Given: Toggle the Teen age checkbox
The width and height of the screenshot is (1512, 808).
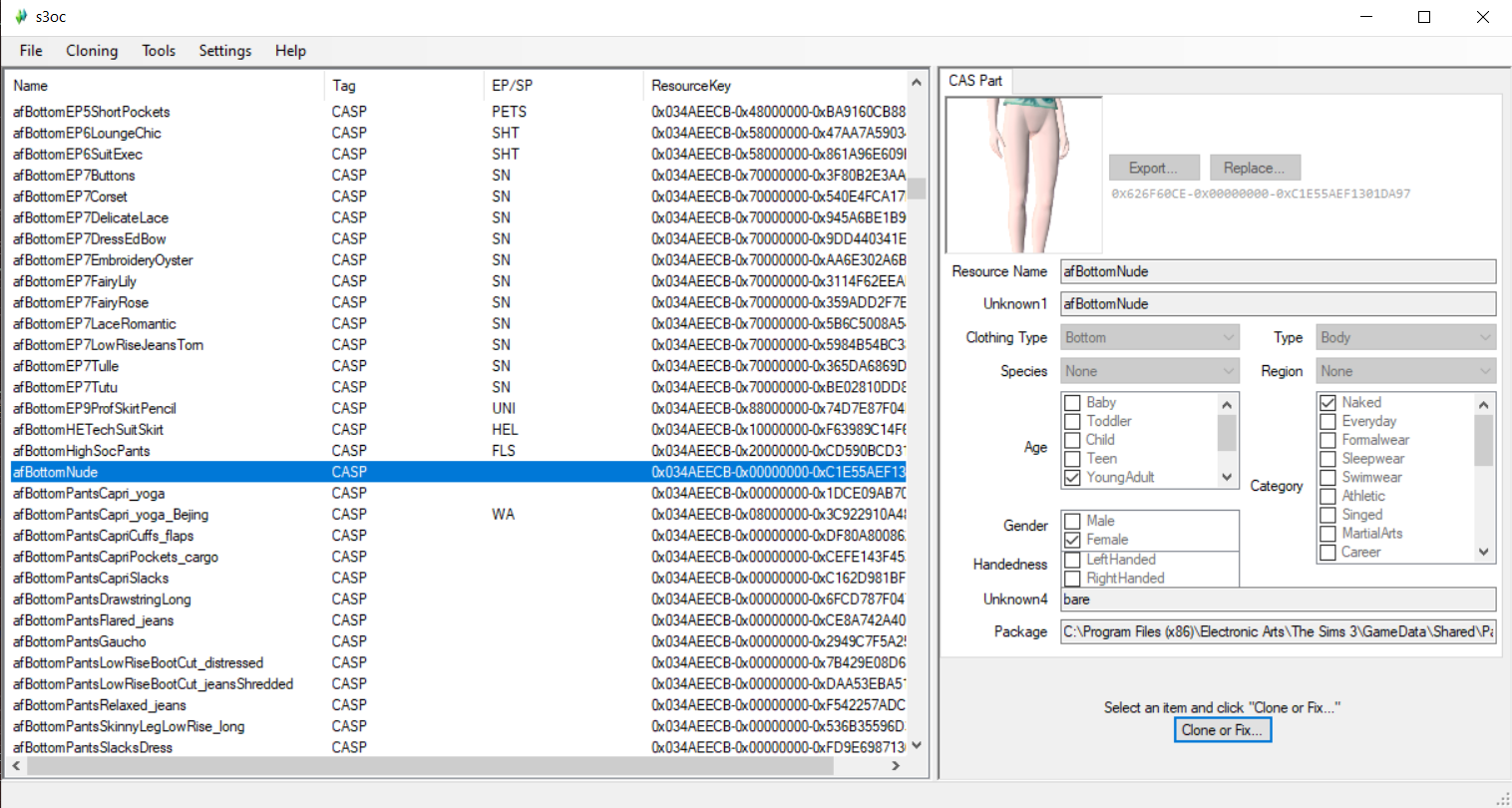Looking at the screenshot, I should pos(1073,459).
